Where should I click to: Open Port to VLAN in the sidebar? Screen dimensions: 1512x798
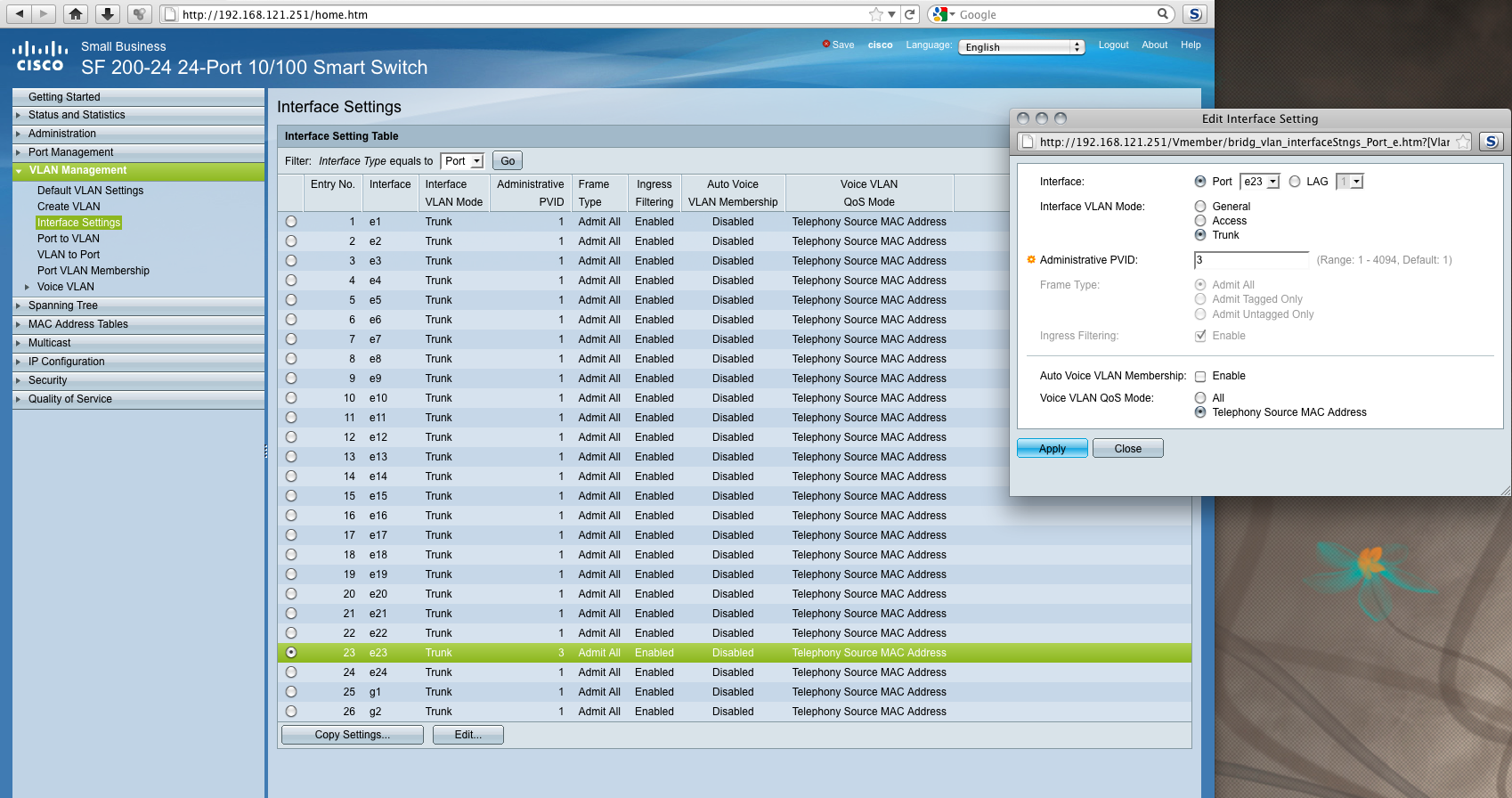(x=69, y=239)
